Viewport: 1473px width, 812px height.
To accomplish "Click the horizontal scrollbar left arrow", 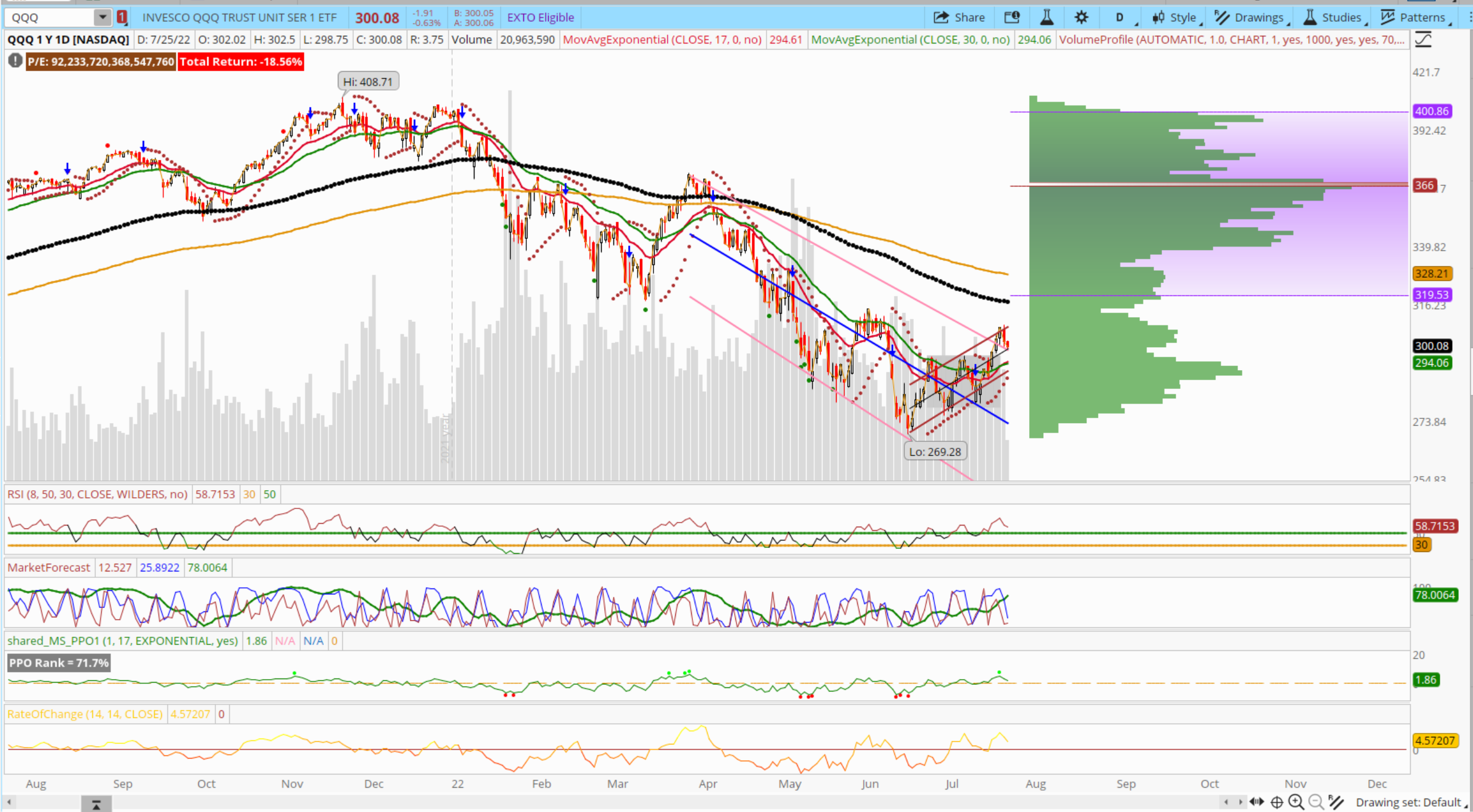I will coord(9,802).
